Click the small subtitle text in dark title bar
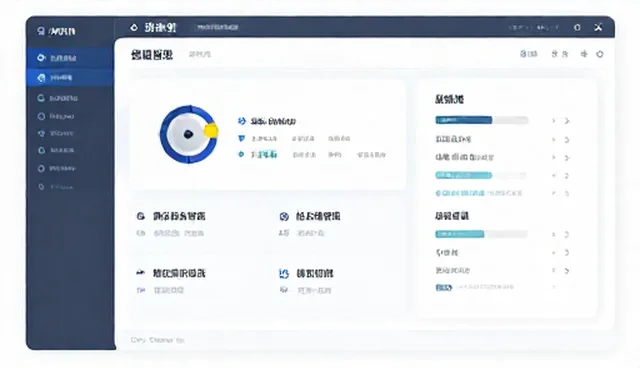The width and height of the screenshot is (640, 368). click(217, 27)
